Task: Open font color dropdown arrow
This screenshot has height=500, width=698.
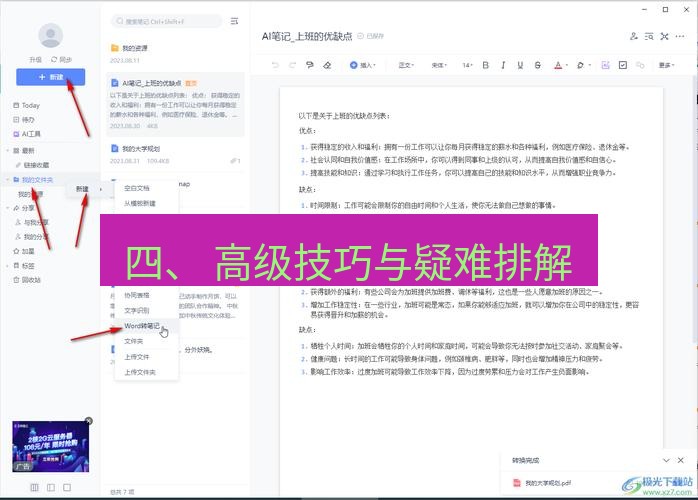Action: [567, 65]
